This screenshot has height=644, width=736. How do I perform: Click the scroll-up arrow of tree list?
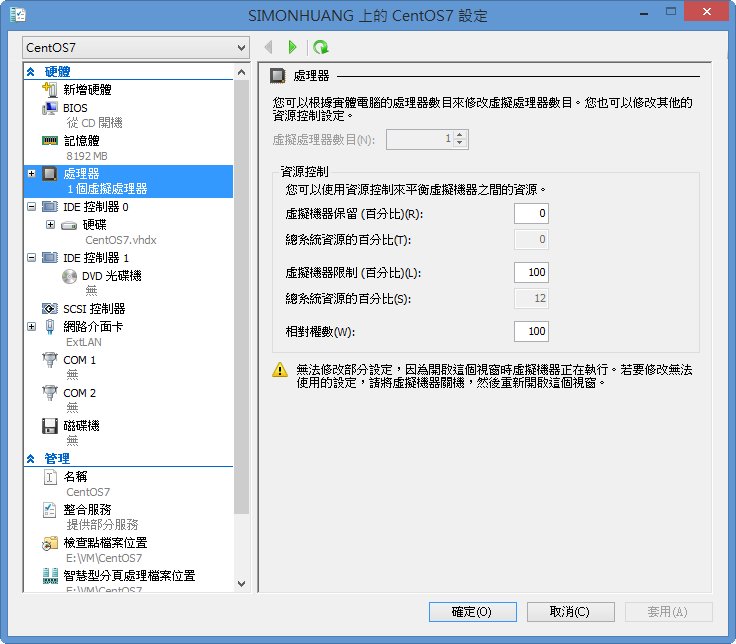coord(241,72)
